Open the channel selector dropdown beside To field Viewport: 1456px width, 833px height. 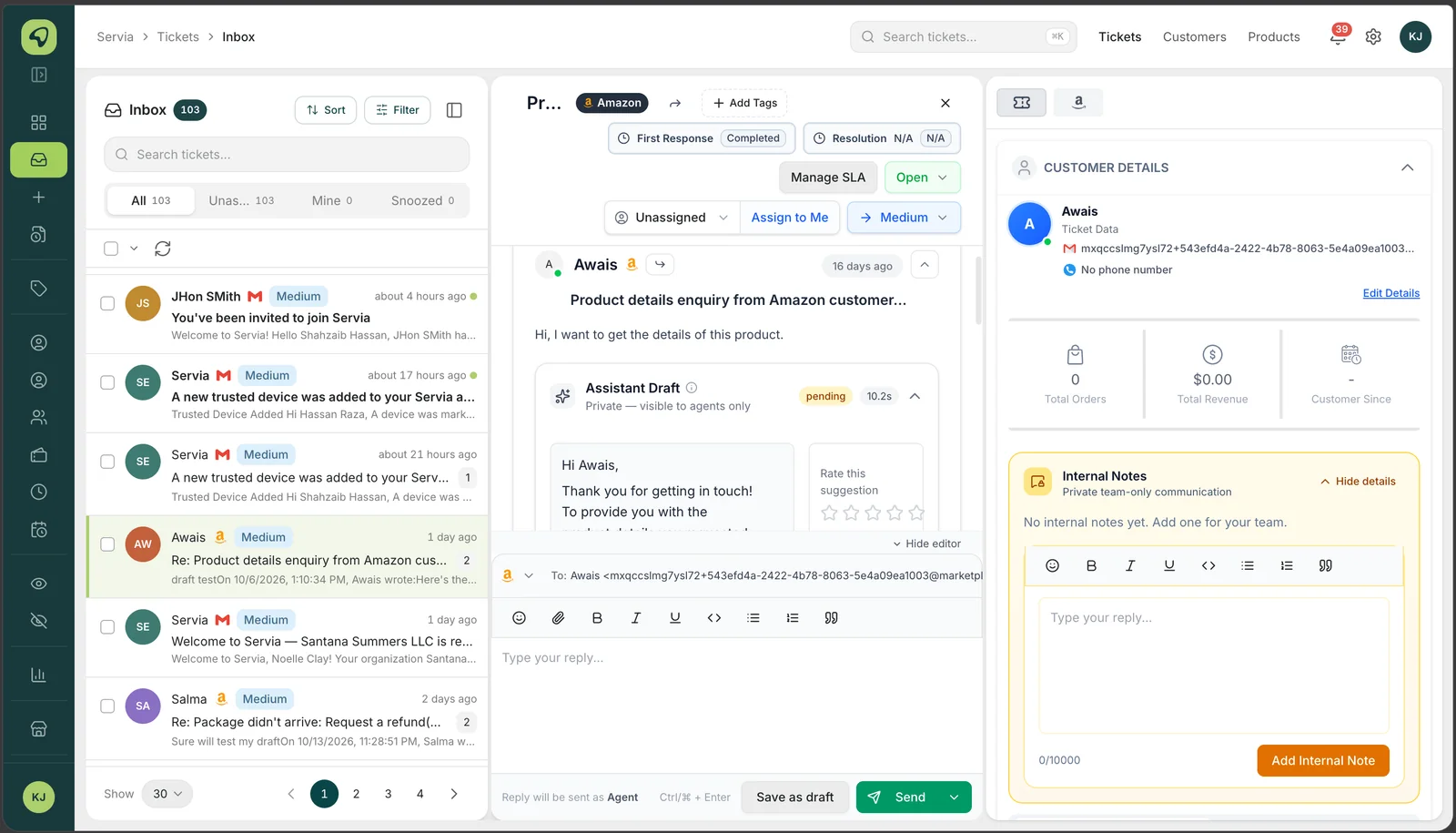tap(517, 575)
